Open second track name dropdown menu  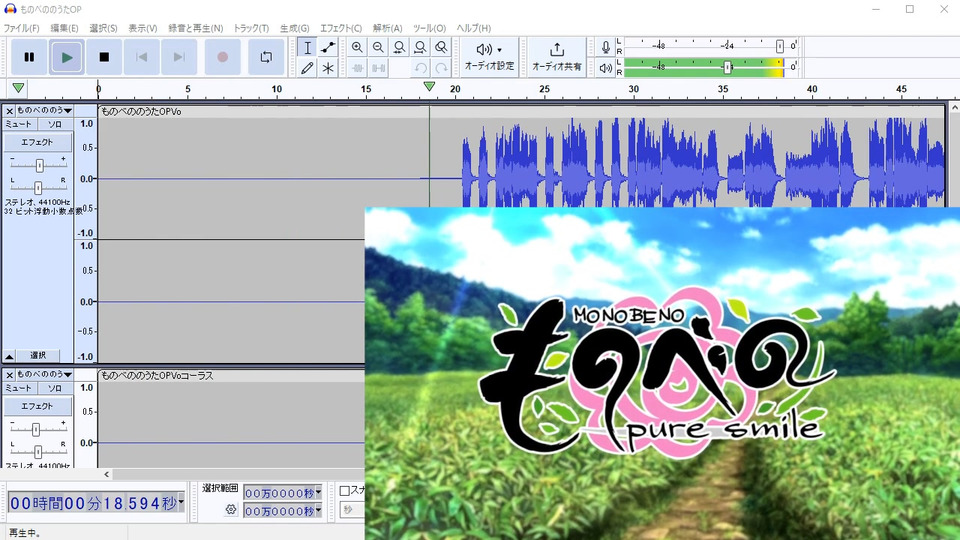45,375
